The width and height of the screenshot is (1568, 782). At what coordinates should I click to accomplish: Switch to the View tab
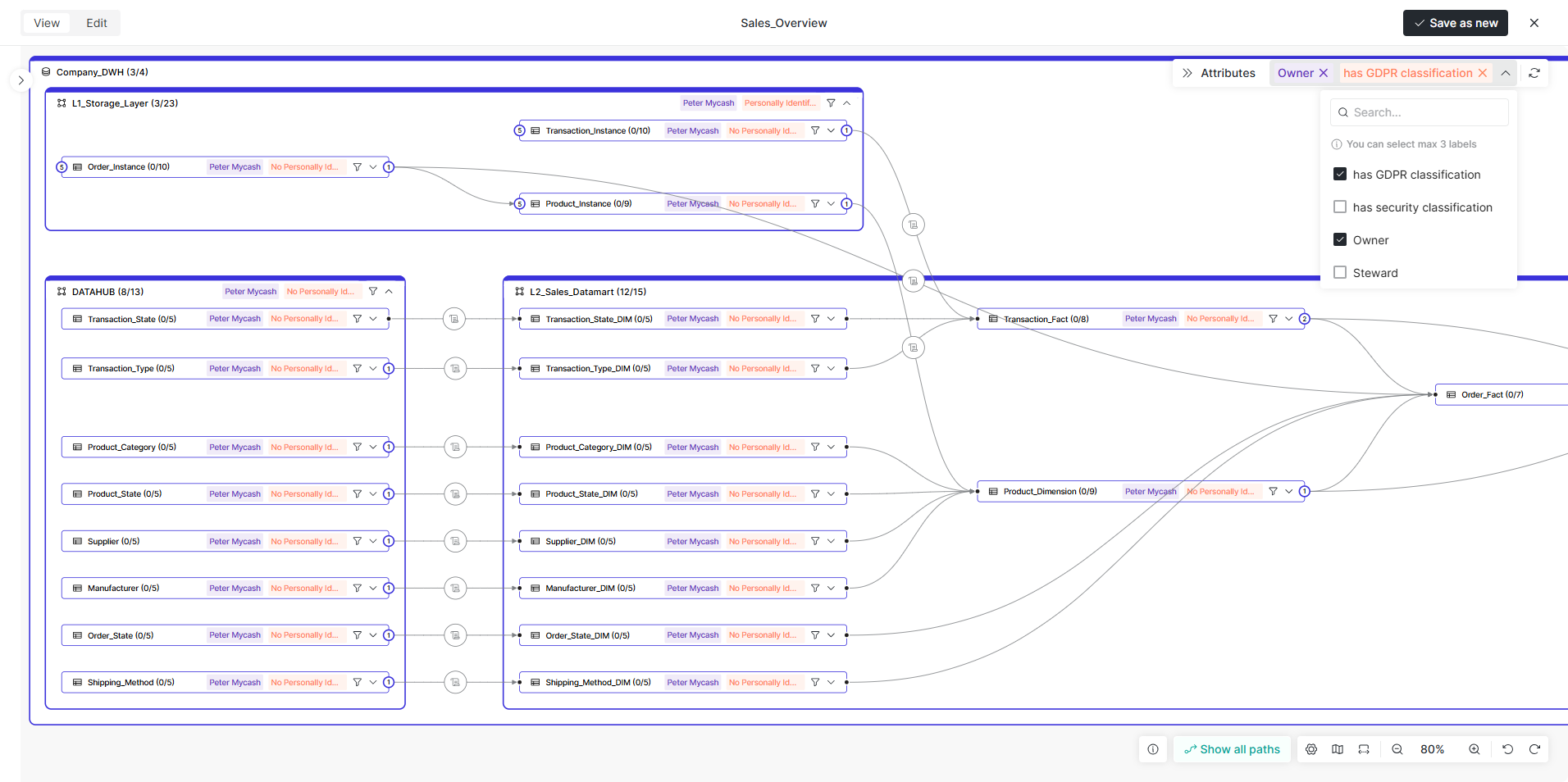(46, 22)
